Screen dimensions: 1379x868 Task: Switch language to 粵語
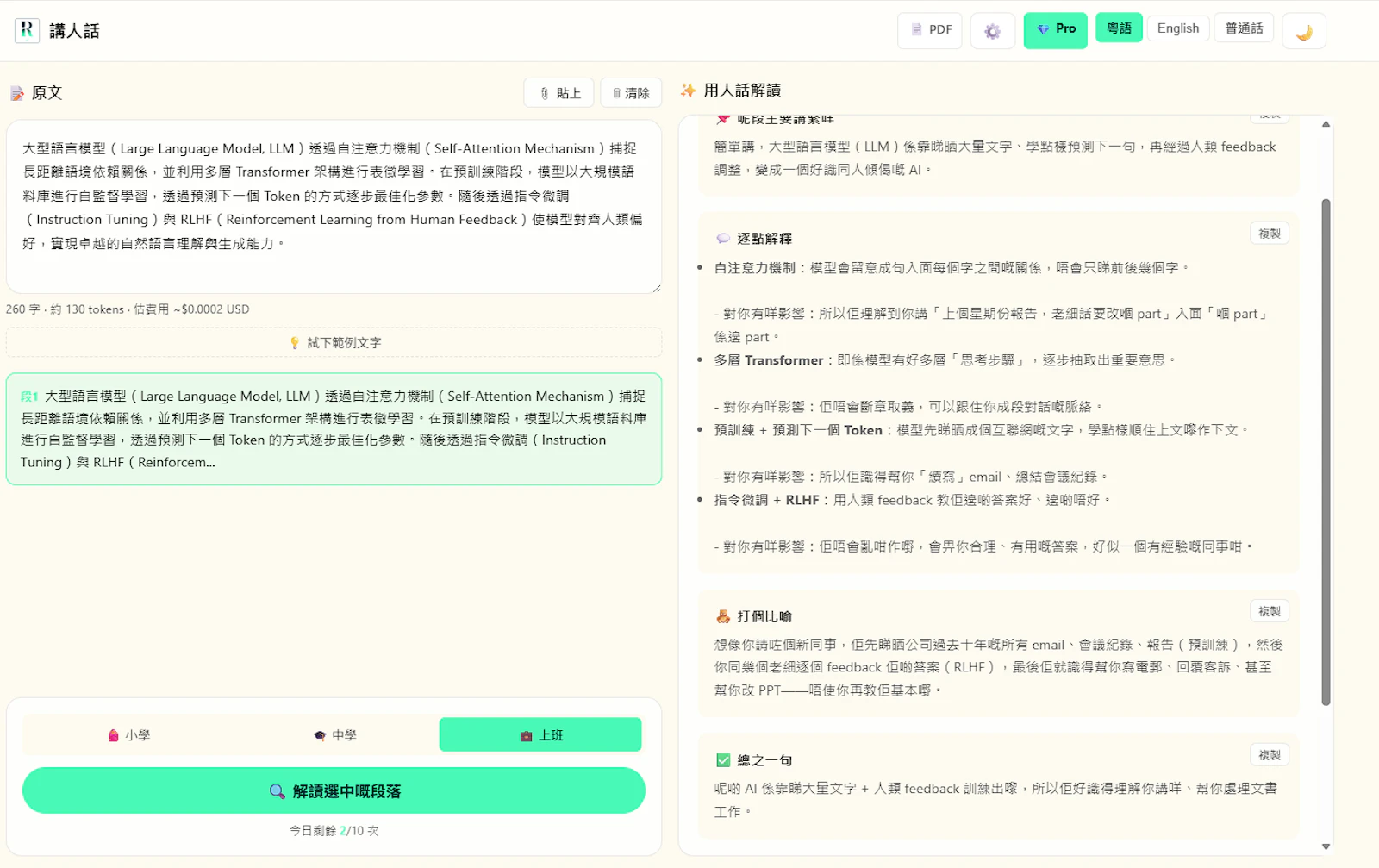tap(1119, 28)
